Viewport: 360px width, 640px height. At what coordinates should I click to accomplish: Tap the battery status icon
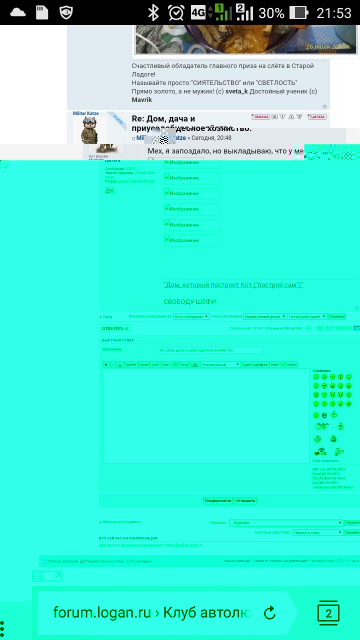click(298, 13)
